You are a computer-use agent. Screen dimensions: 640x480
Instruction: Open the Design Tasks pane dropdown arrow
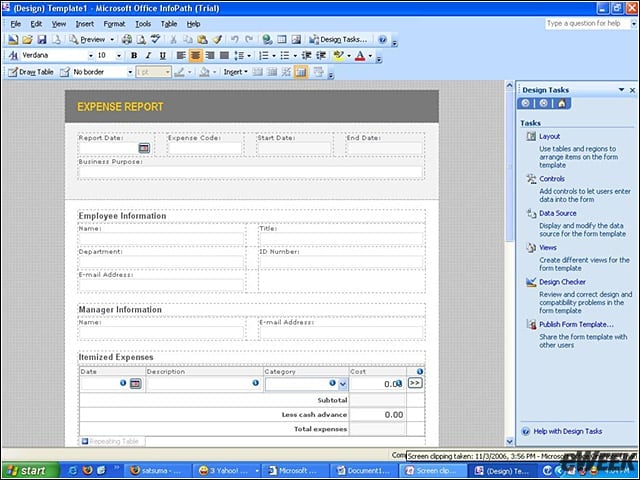(x=621, y=90)
